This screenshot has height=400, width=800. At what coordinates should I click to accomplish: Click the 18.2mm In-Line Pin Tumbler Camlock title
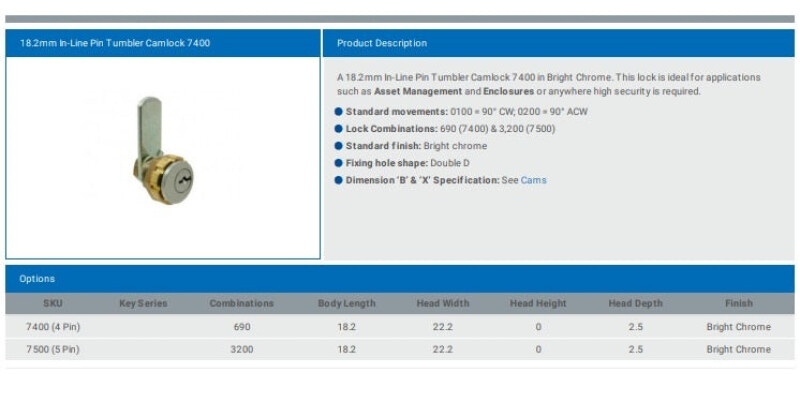coord(115,43)
